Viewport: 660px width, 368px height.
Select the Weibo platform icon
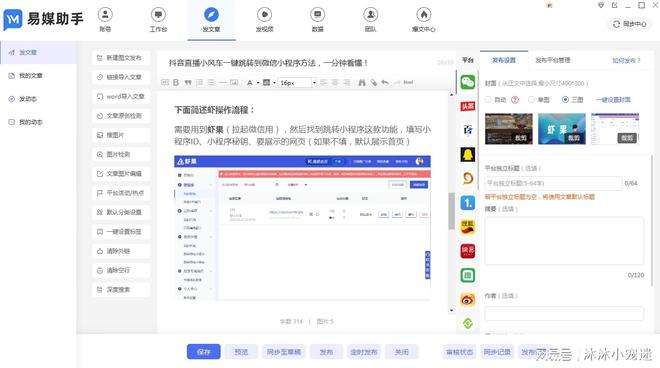(468, 299)
